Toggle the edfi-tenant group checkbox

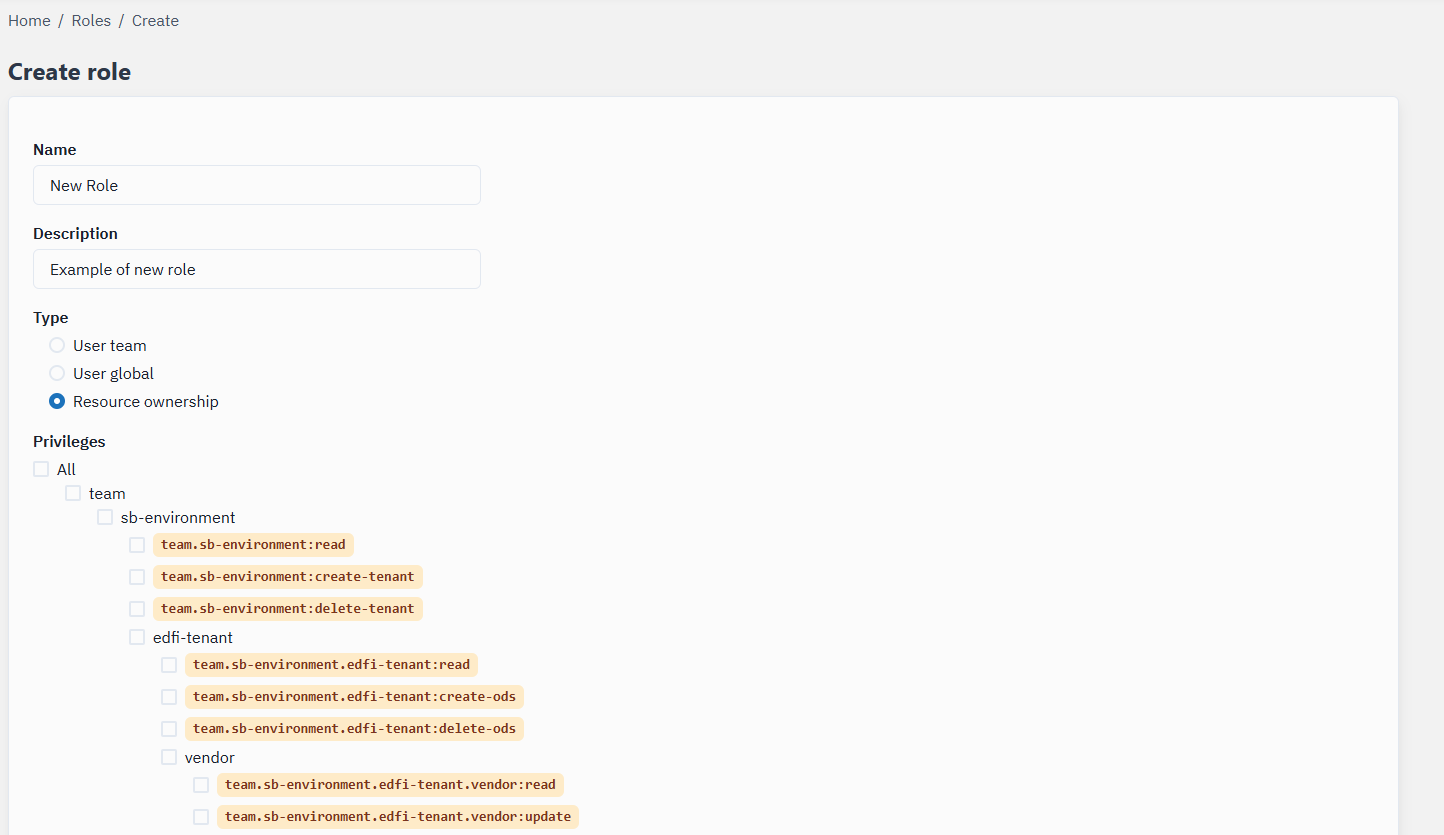click(137, 637)
